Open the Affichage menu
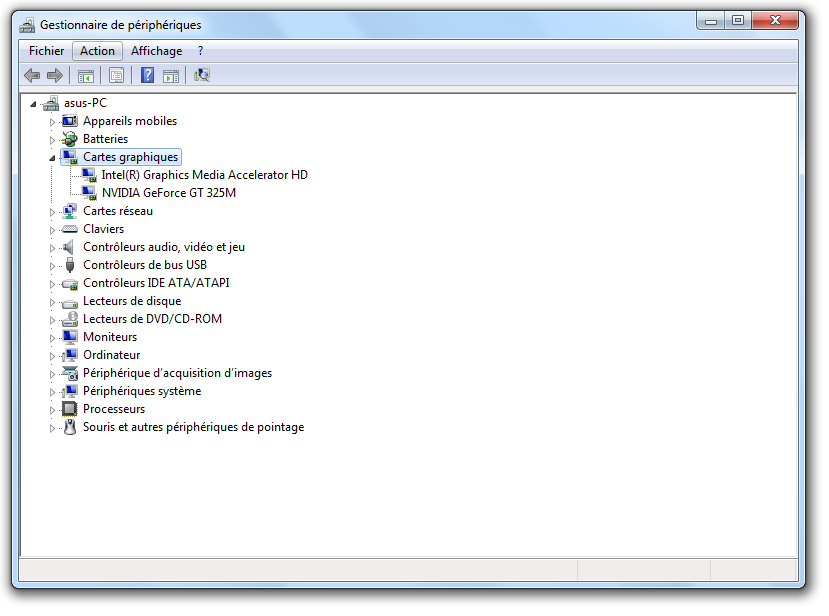The width and height of the screenshot is (829, 616). point(156,51)
